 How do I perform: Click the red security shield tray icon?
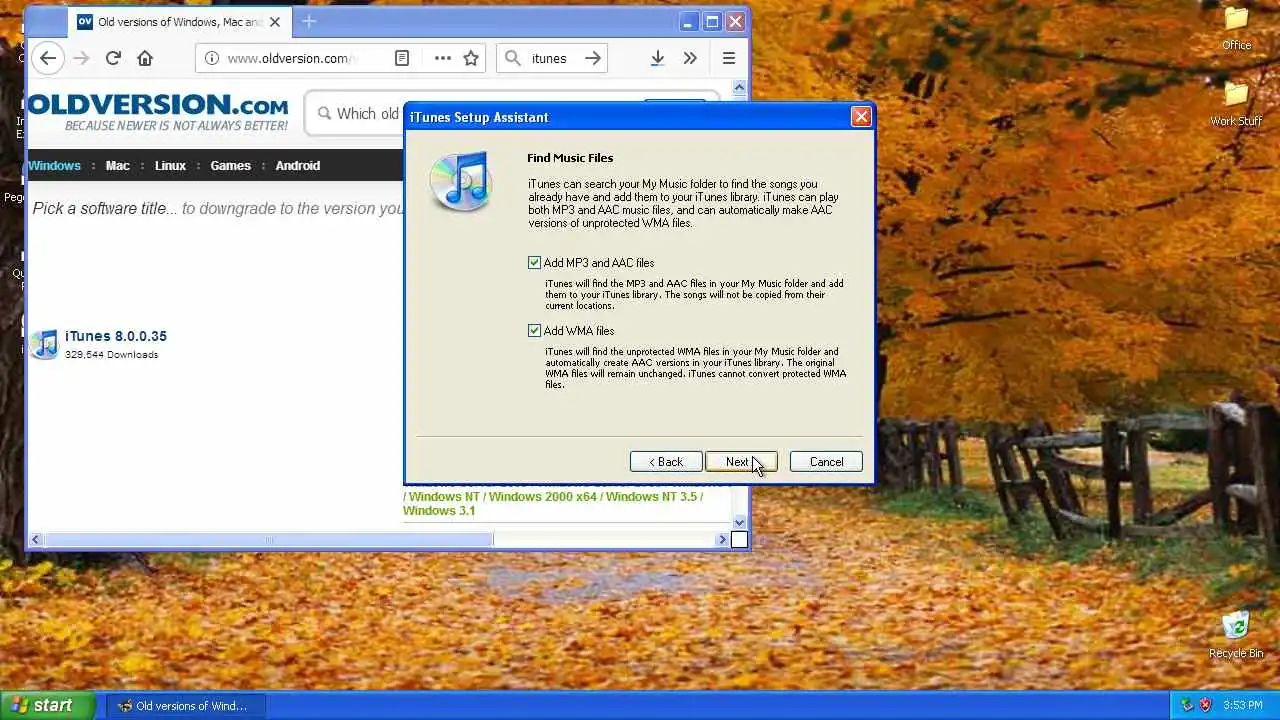[1206, 705]
